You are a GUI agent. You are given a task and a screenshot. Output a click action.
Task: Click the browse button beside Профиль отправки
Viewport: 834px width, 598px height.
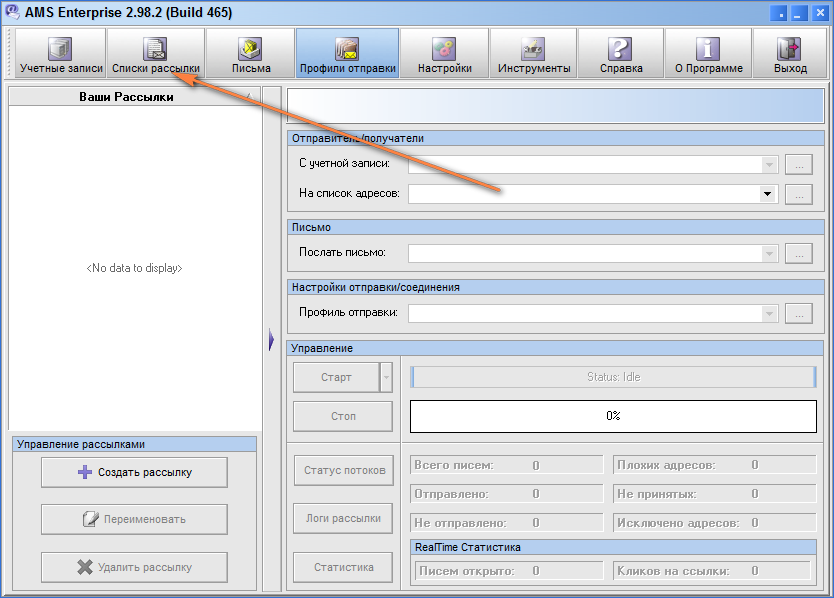click(x=799, y=313)
